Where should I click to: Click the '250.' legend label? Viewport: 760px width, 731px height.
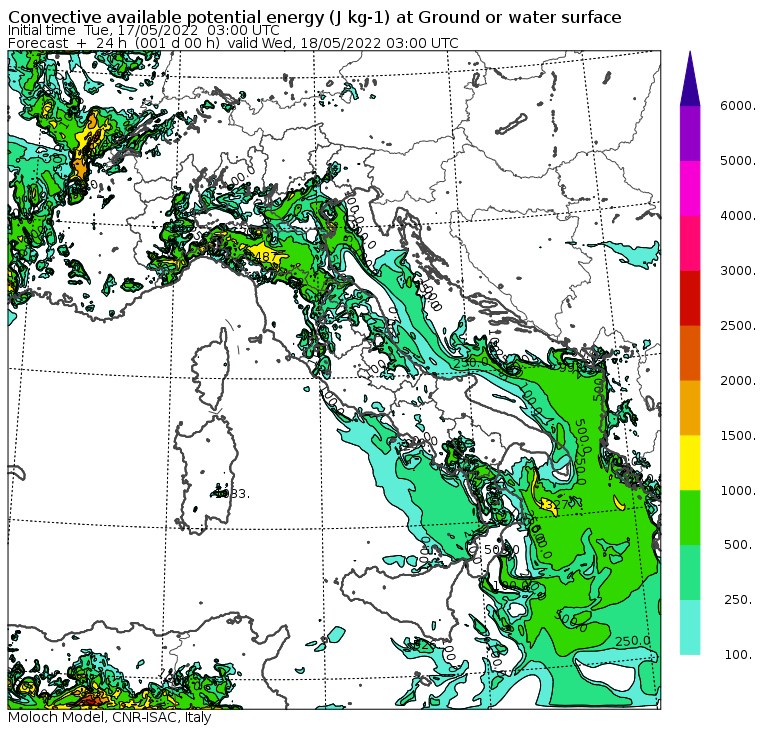tap(740, 600)
